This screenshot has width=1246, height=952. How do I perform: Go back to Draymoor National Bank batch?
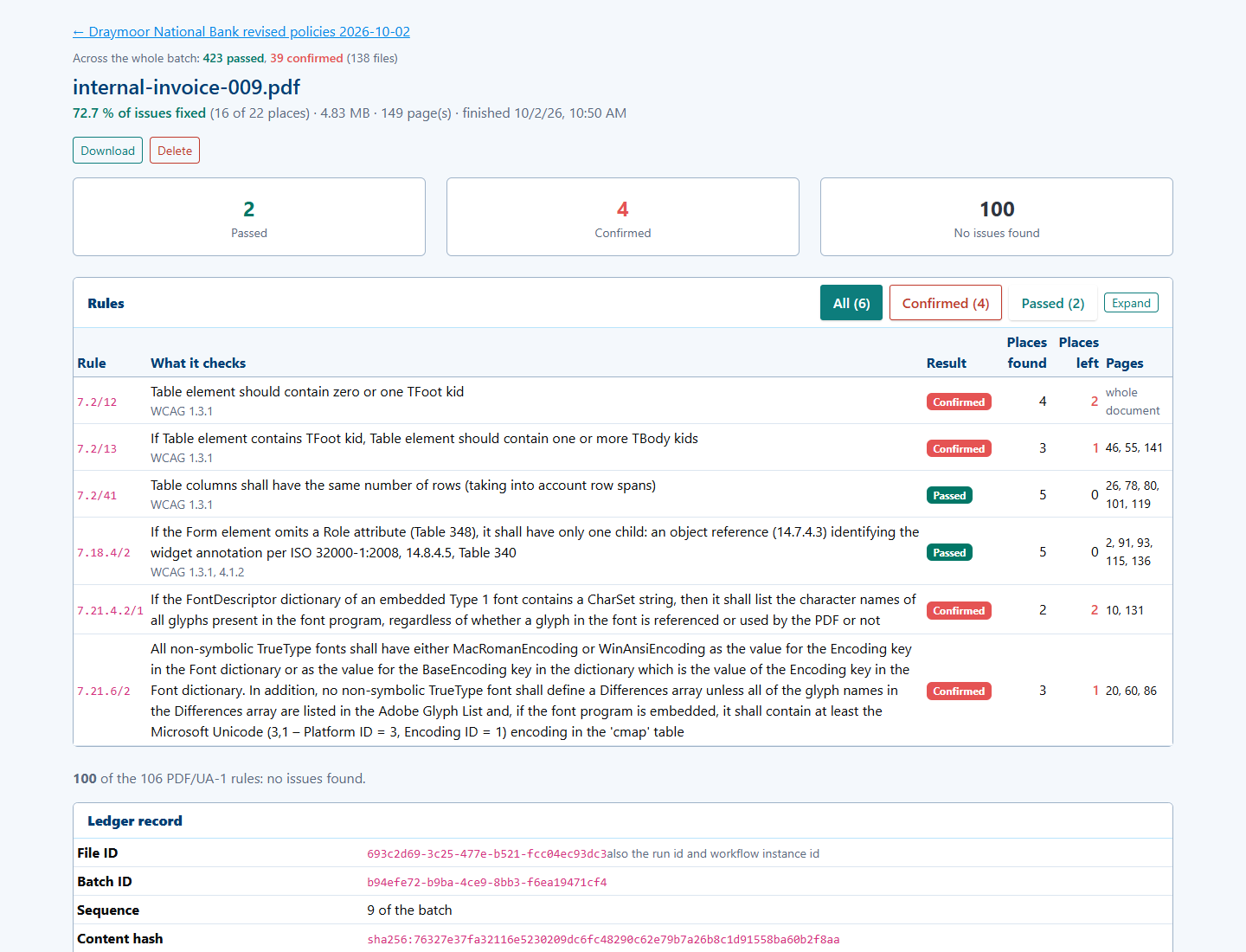(x=241, y=32)
